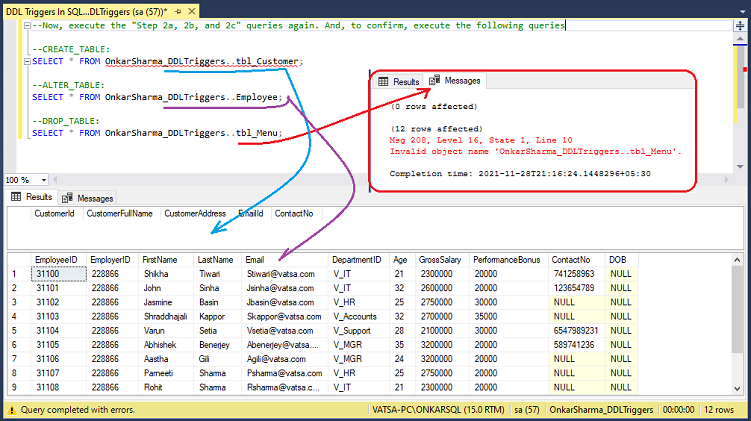The width and height of the screenshot is (751, 421).
Task: Click the Messages tab icon
Action: (x=68, y=198)
